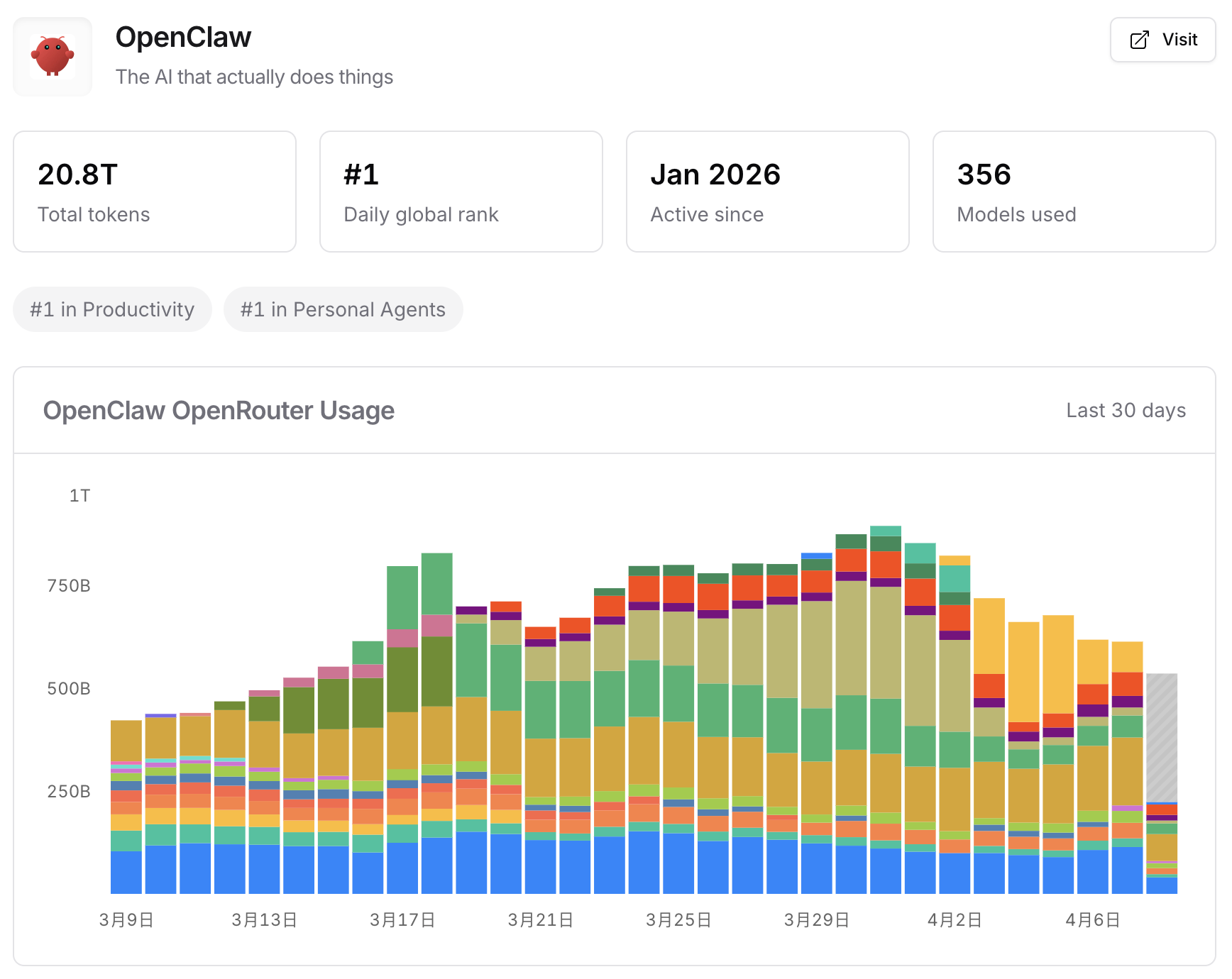
Task: Click the large green top of 3月17日 bar
Action: (x=402, y=597)
